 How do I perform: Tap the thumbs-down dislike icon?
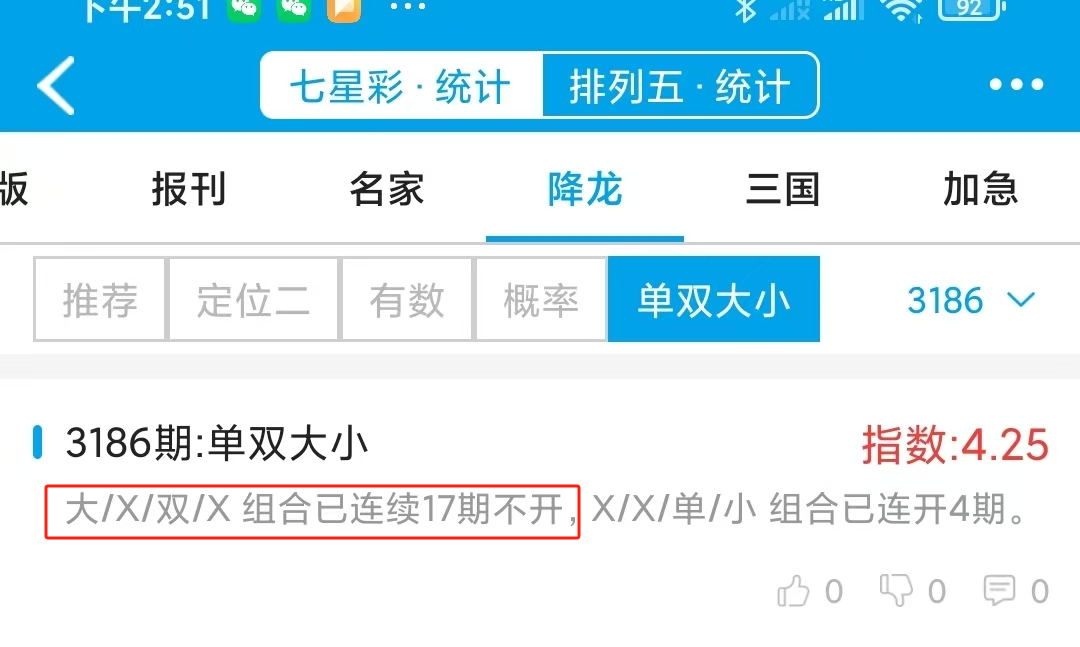pos(896,590)
